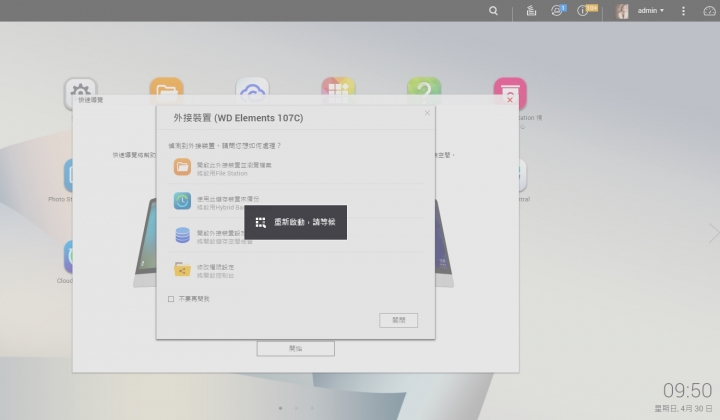Open external devices icon with blue badge
Viewport: 720px width, 420px height.
coord(557,10)
